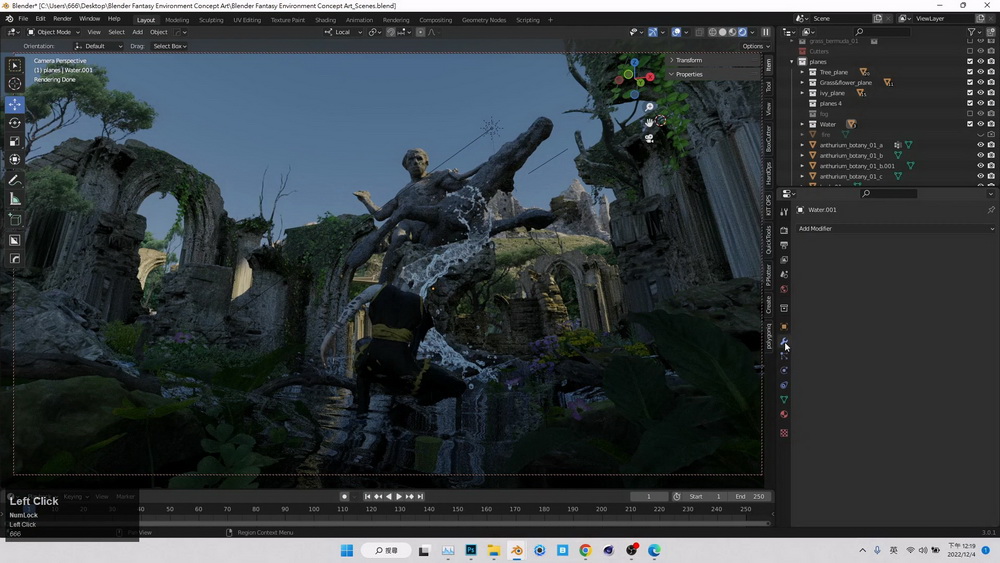Uncheck the ivy_plane collection checkbox

click(x=969, y=93)
